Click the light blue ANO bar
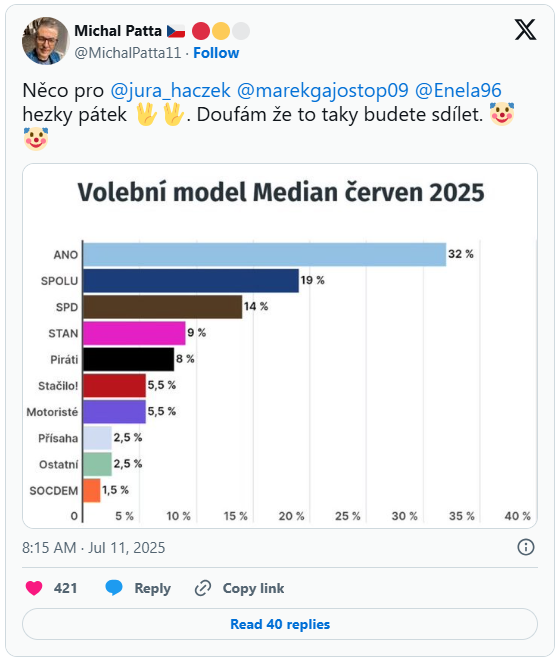559x657 pixels. (264, 254)
